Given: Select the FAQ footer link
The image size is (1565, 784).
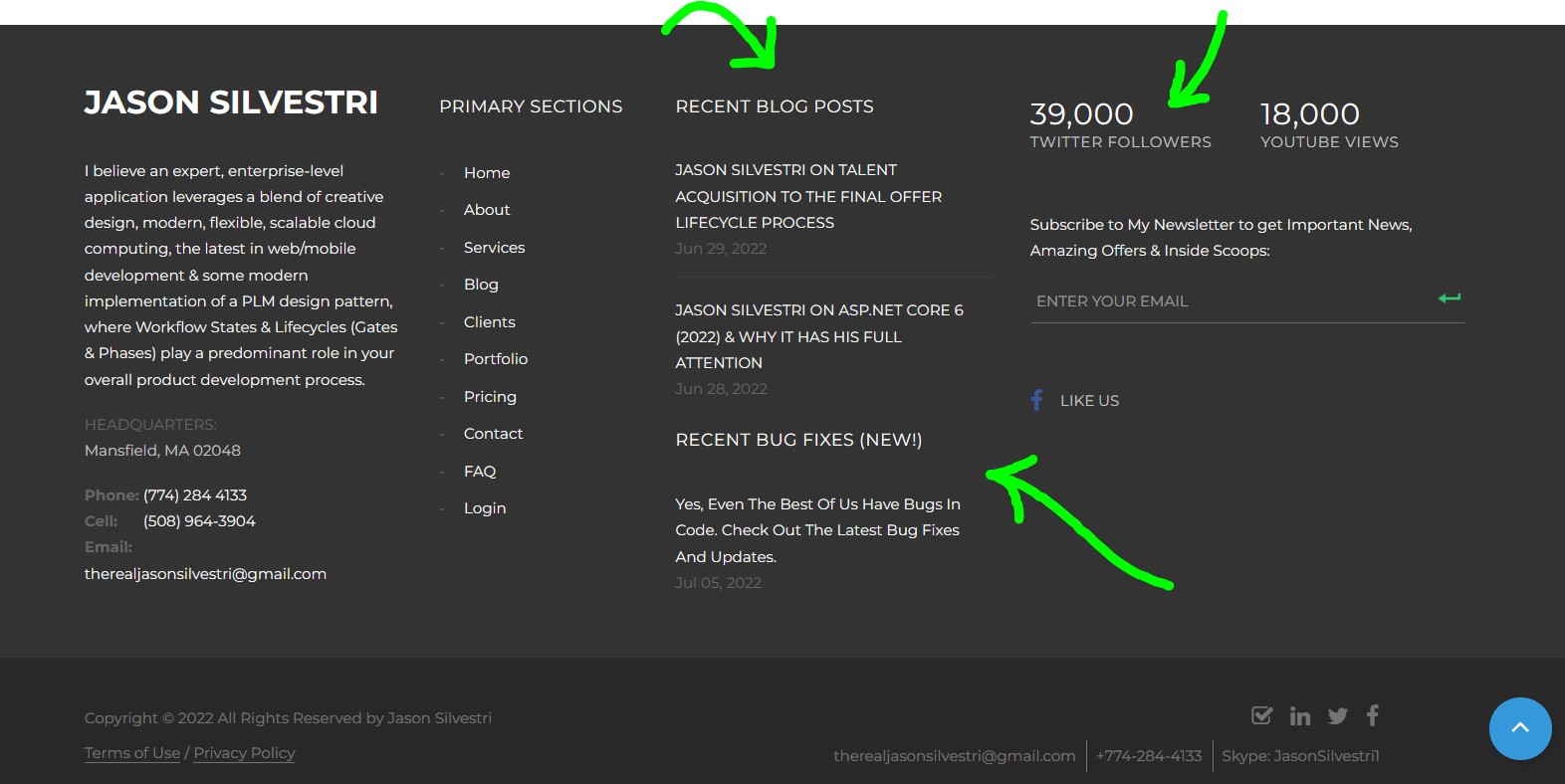Looking at the screenshot, I should click(479, 472).
